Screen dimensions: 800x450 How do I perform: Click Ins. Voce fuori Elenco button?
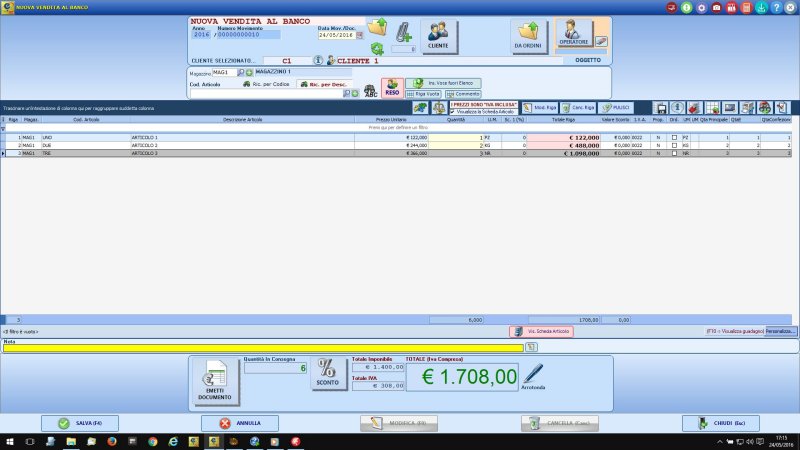tap(443, 83)
